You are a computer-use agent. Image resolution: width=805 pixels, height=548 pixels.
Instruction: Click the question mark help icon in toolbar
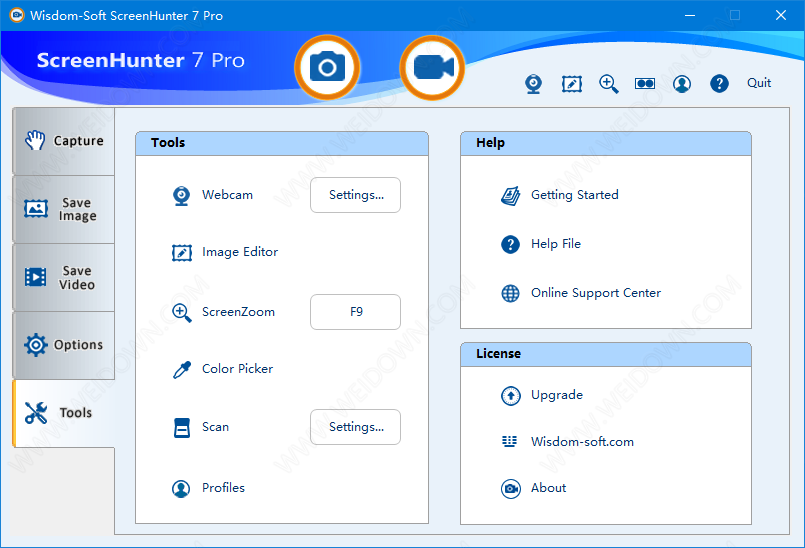(x=719, y=84)
